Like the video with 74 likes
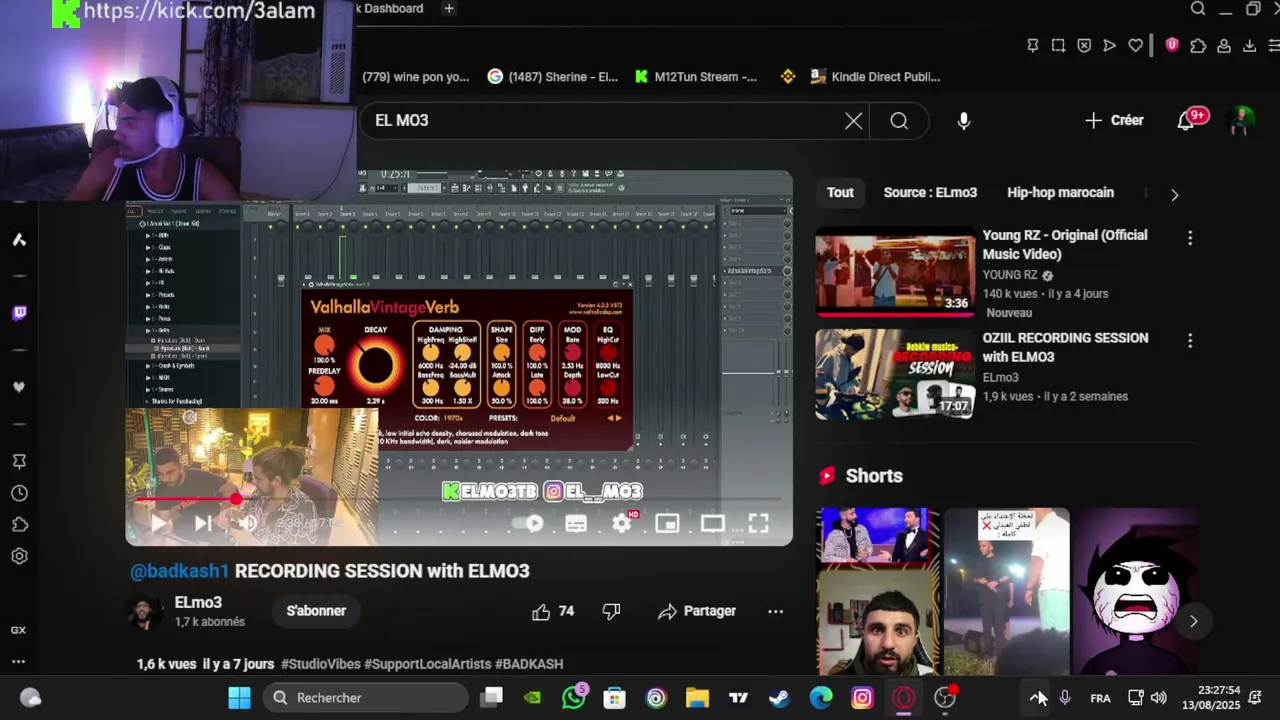1280x720 pixels. [x=553, y=611]
